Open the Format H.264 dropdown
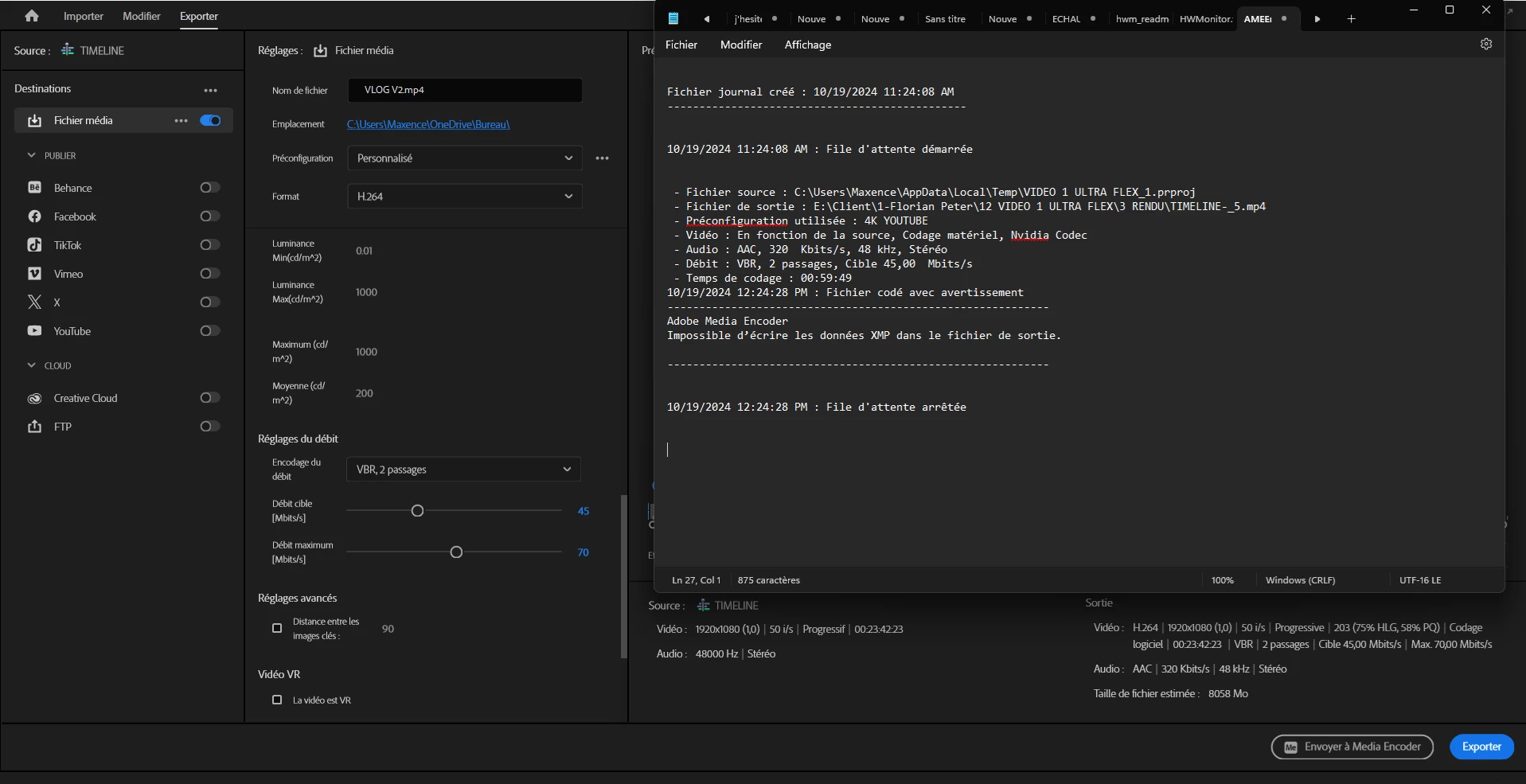Viewport: 1526px width, 784px height. [x=465, y=197]
